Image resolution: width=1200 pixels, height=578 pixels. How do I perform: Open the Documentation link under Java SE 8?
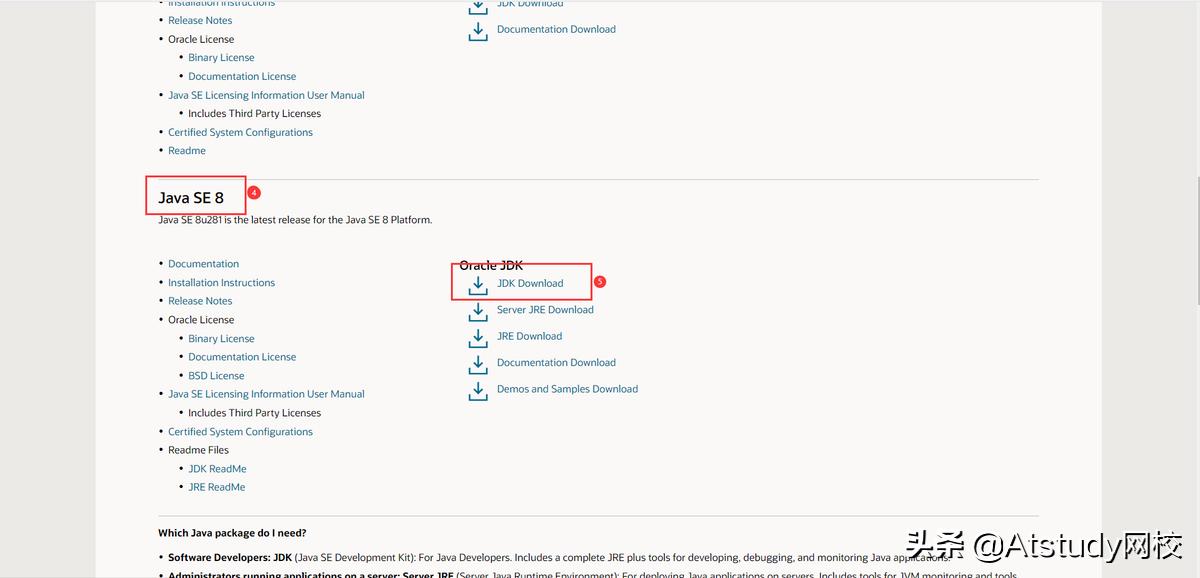tap(203, 264)
